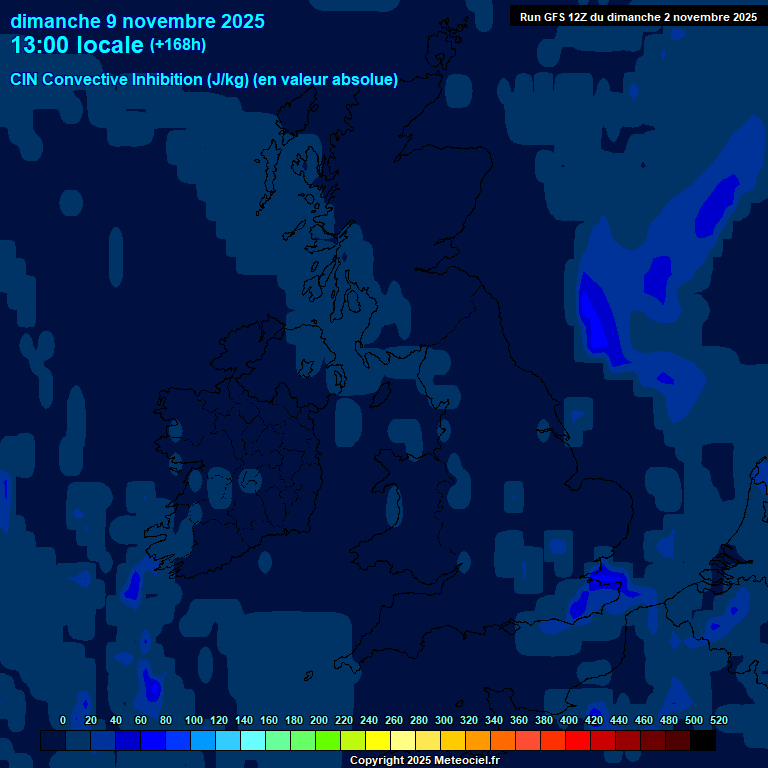Pick the black legend swatch between 500 and 520

coord(703,741)
